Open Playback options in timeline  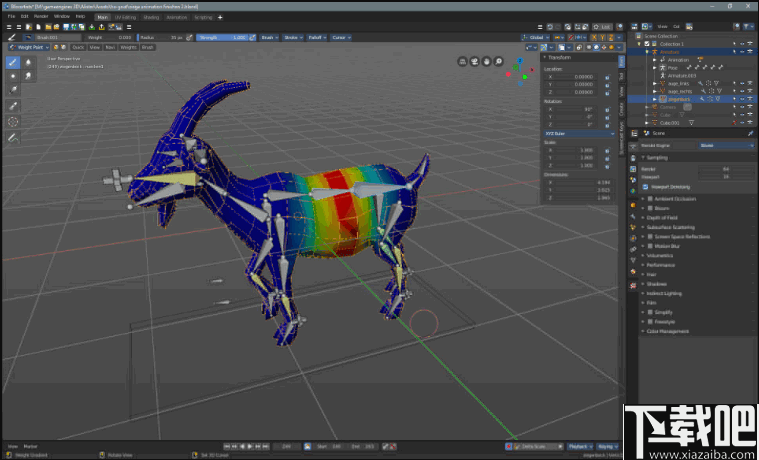pos(580,446)
